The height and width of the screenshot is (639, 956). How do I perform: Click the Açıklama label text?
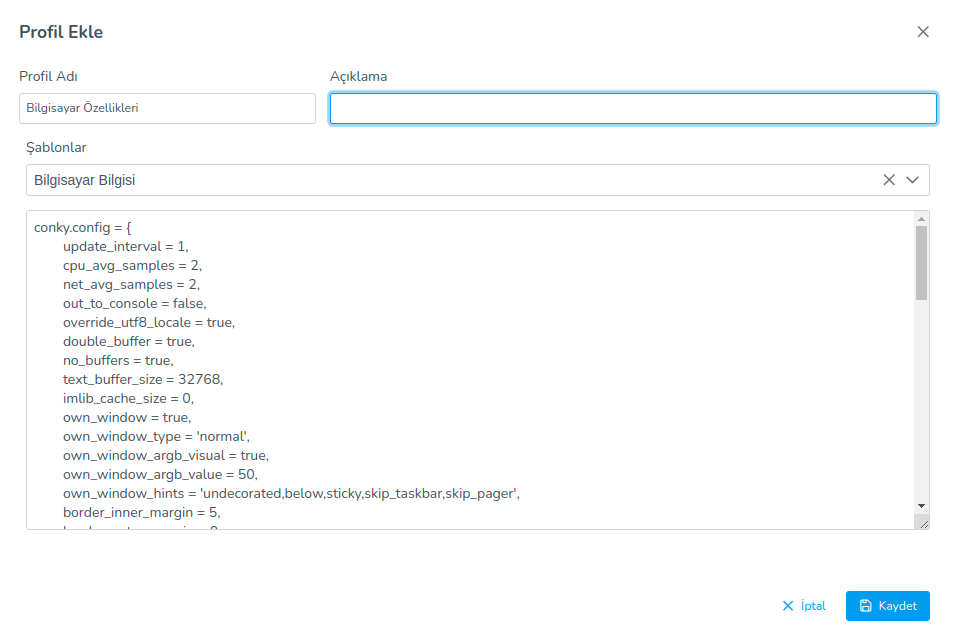358,76
